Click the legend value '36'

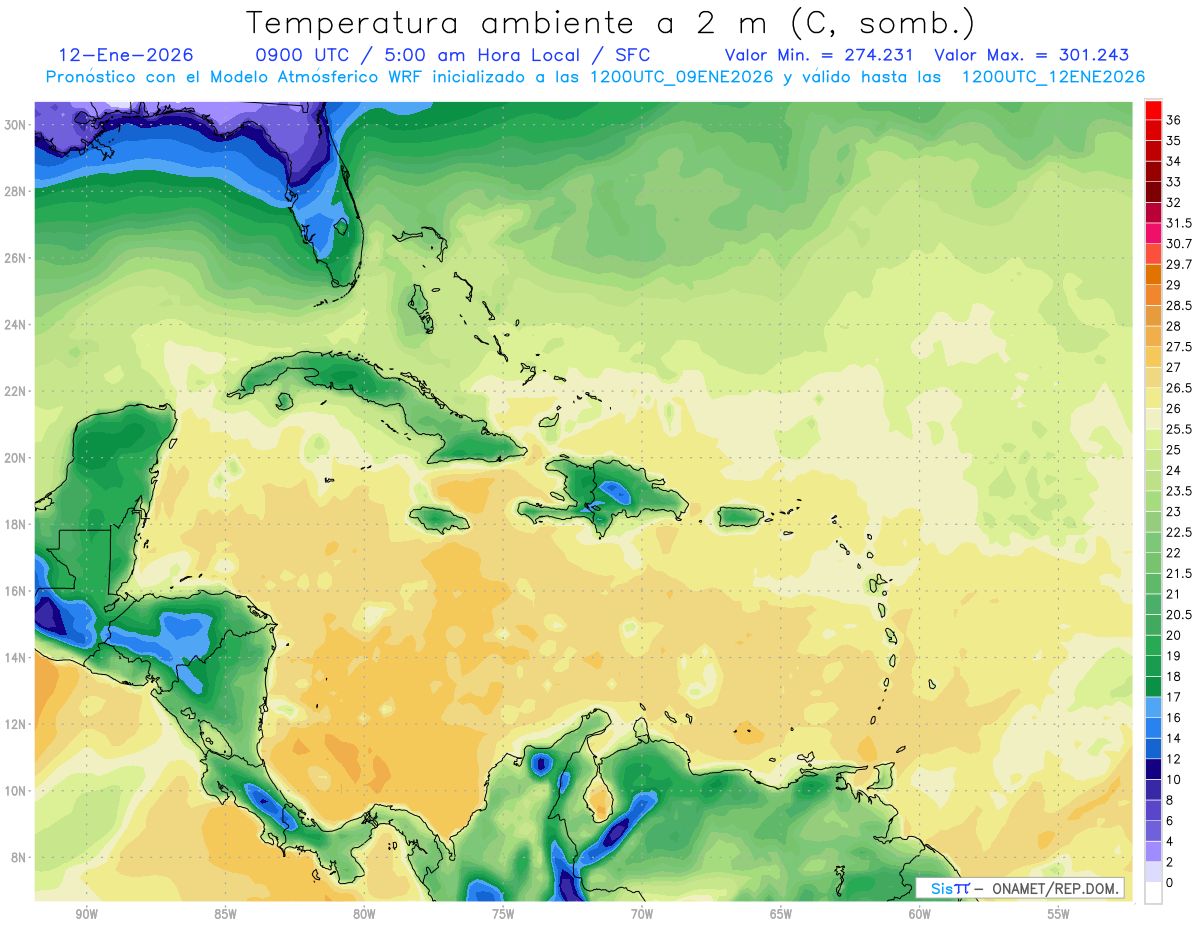point(1174,120)
